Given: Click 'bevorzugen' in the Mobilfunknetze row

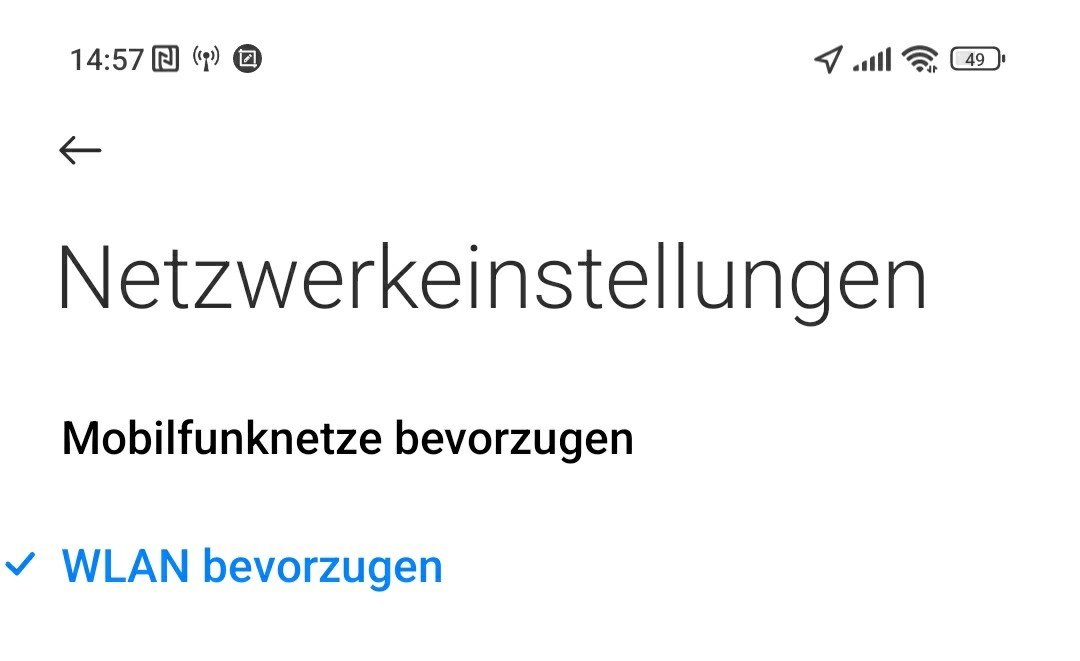Looking at the screenshot, I should tap(514, 440).
